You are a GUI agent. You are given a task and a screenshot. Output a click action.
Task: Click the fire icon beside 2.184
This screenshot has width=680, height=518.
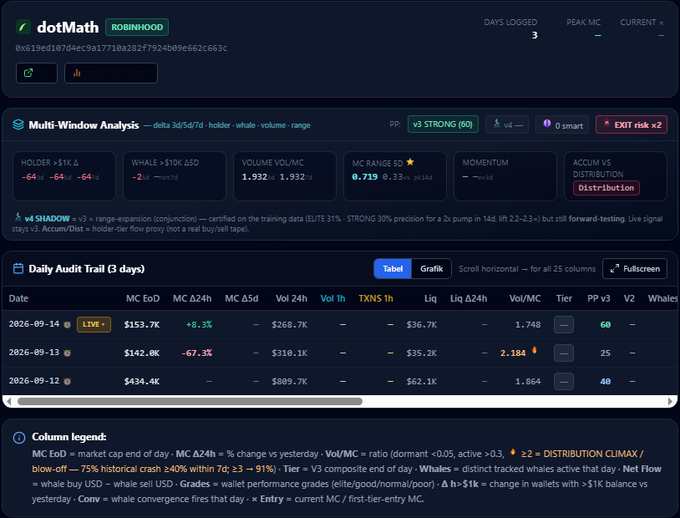pos(534,350)
